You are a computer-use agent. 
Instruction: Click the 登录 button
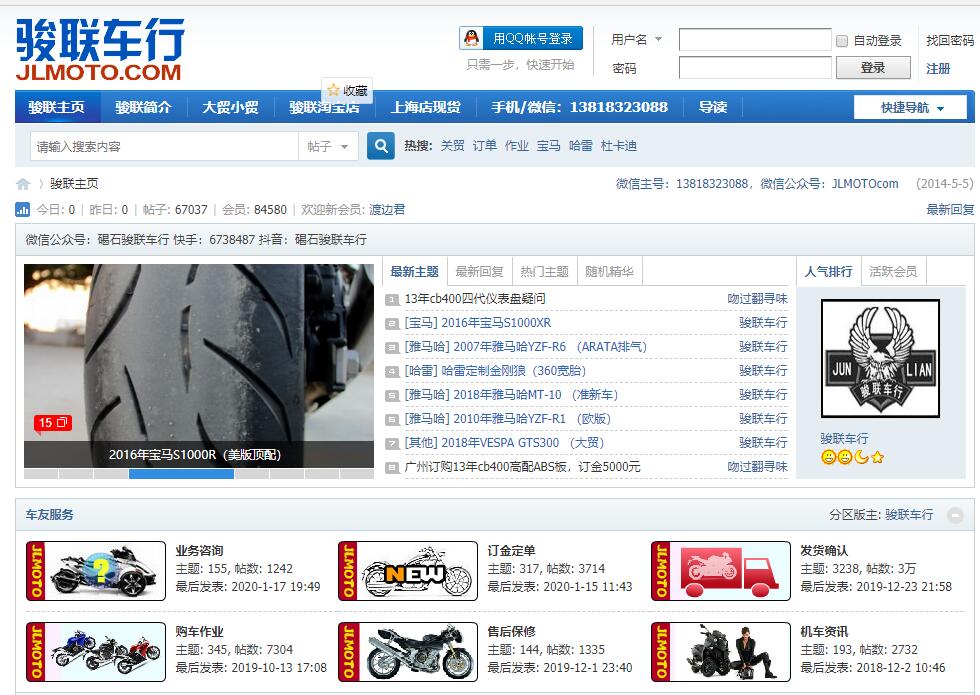tap(873, 68)
